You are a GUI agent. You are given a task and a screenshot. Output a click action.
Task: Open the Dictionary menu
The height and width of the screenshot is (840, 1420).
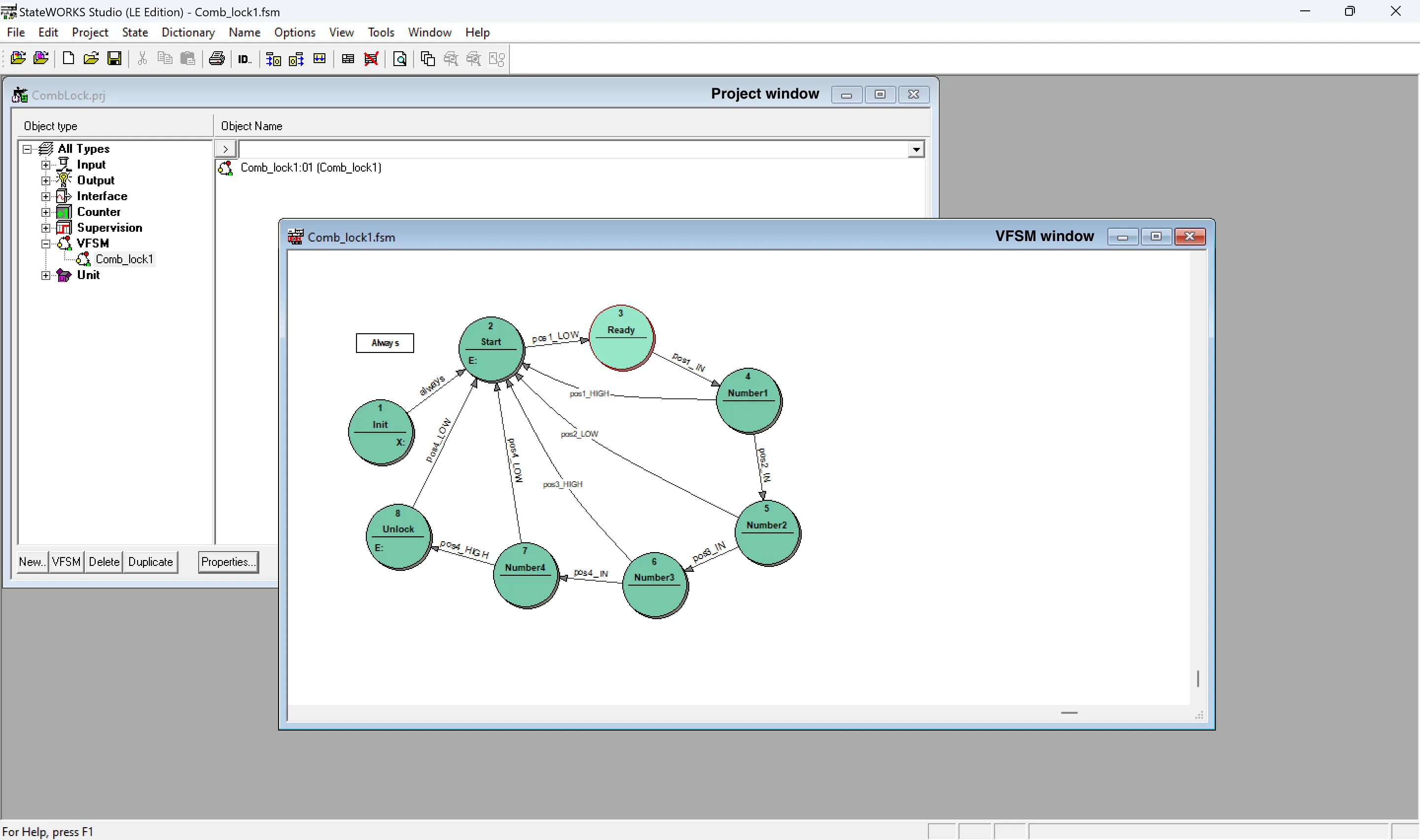188,32
